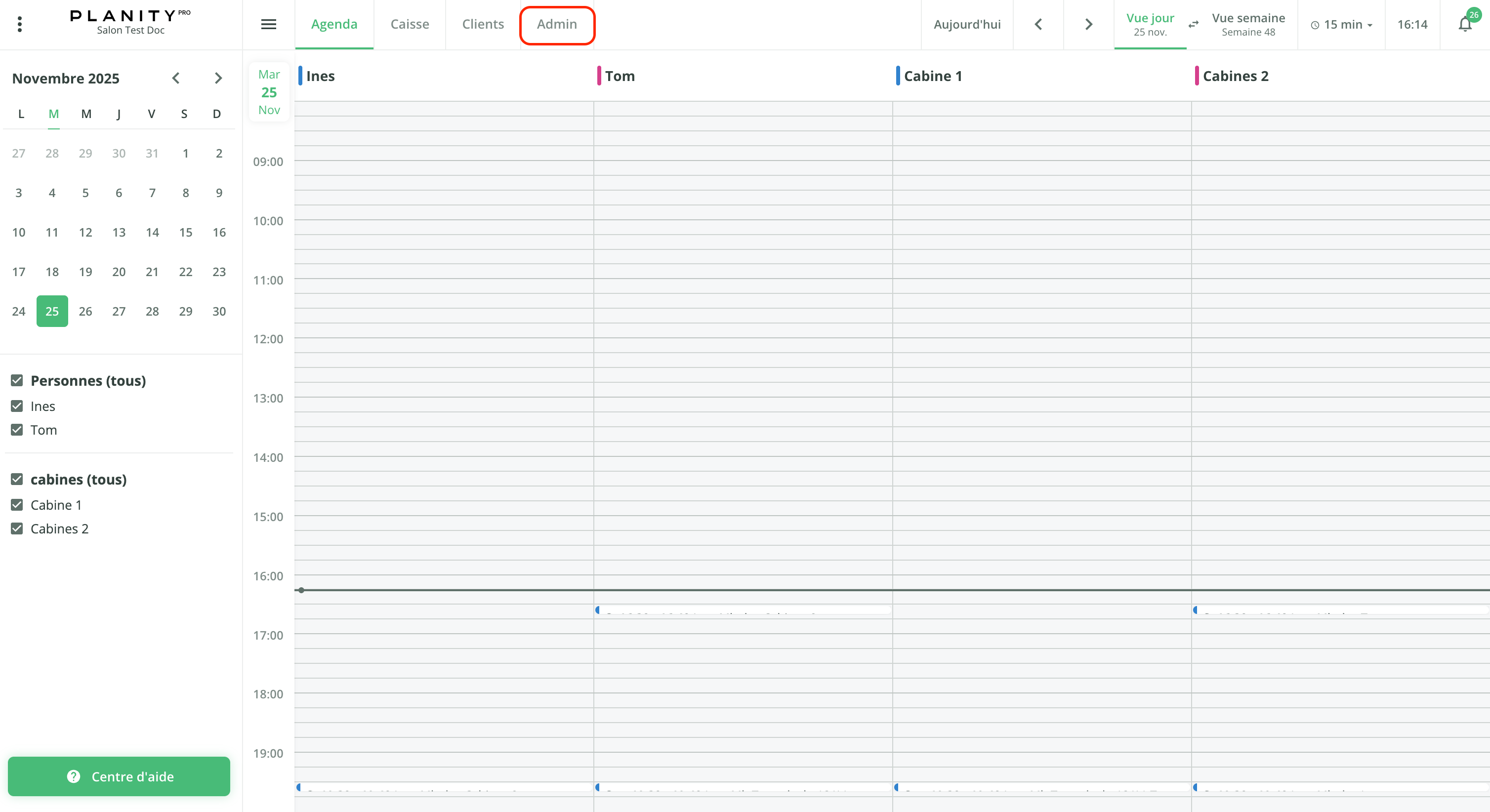Select November 27 in mini calendar

[119, 311]
